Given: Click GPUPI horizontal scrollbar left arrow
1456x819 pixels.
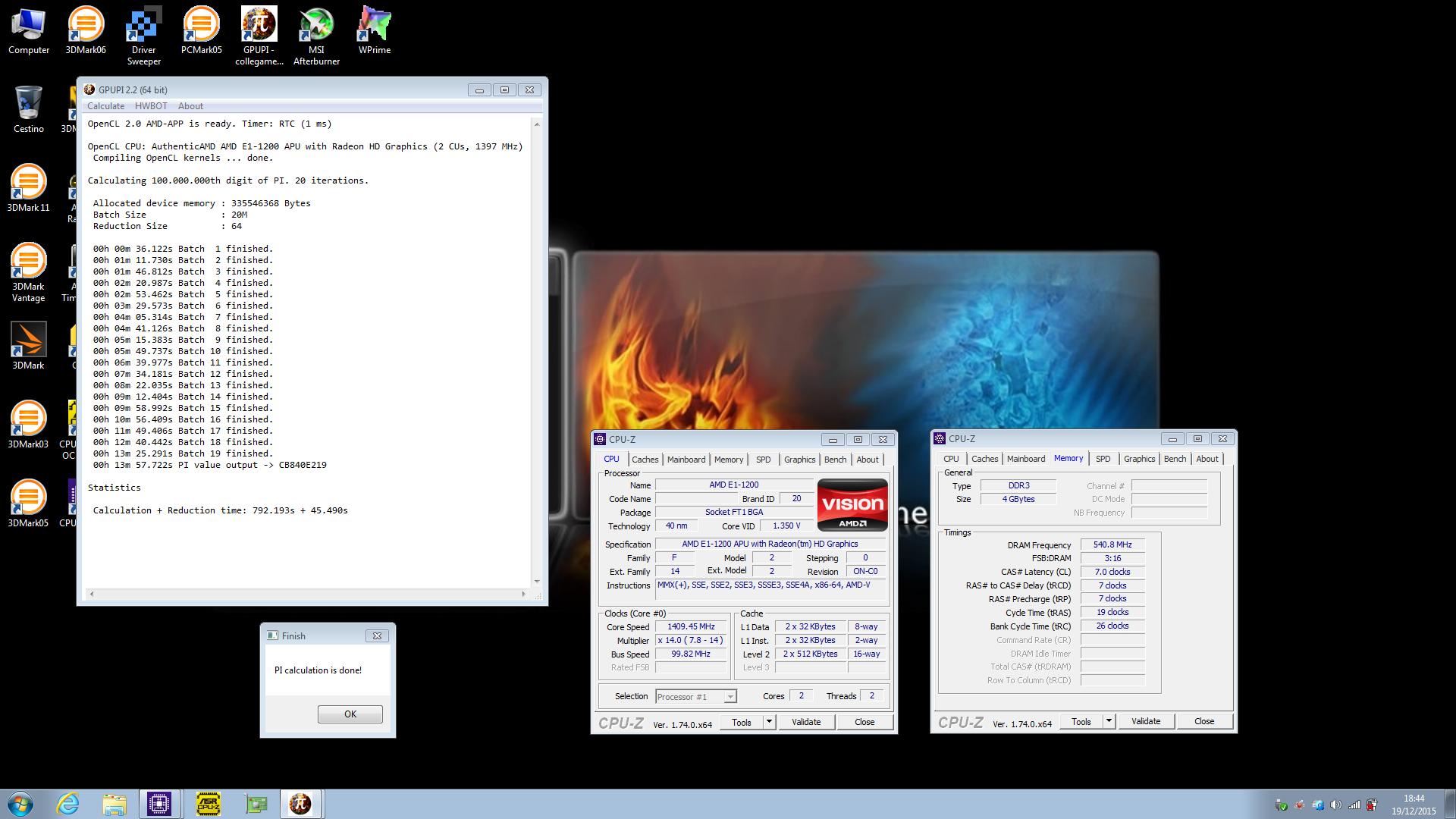Looking at the screenshot, I should coord(91,594).
